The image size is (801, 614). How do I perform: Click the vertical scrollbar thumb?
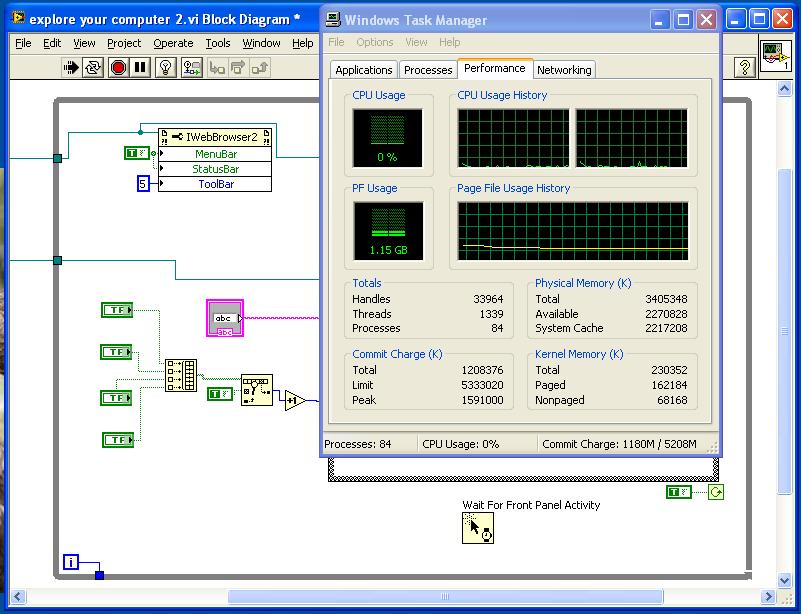coord(785,331)
